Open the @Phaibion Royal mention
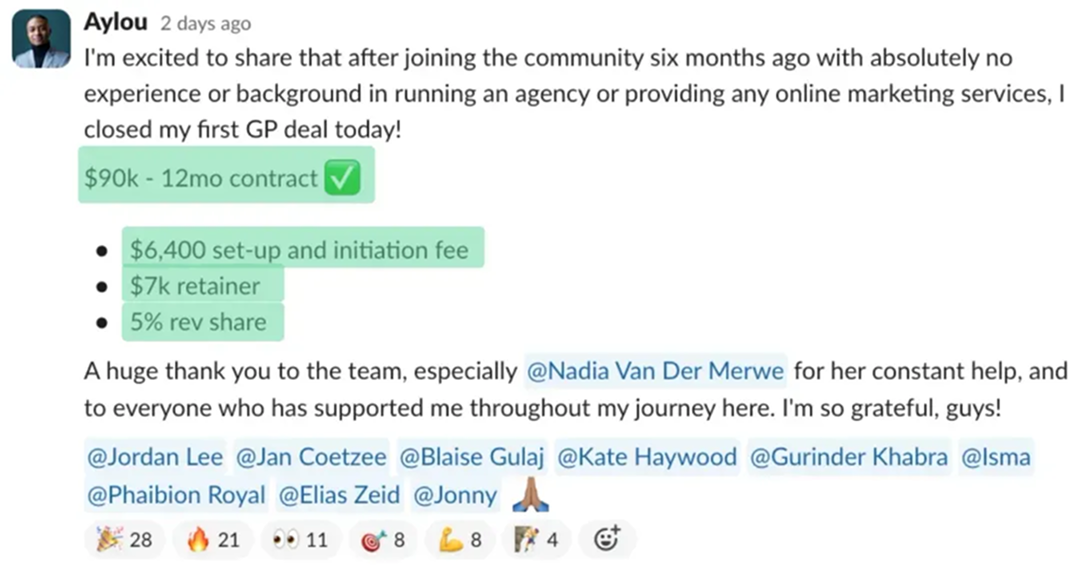 coord(177,495)
